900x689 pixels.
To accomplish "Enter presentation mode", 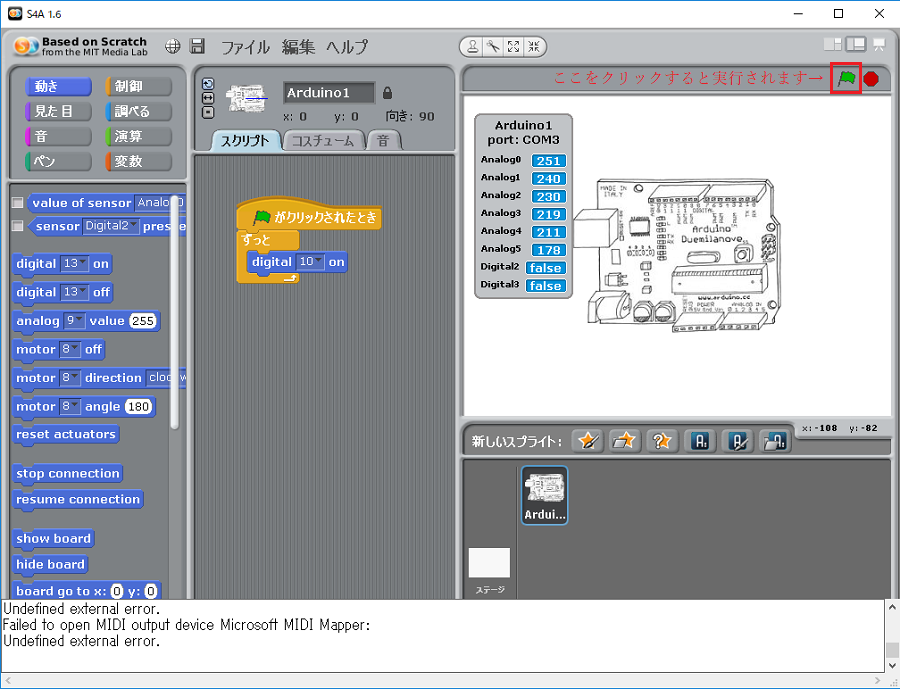I will [x=879, y=44].
